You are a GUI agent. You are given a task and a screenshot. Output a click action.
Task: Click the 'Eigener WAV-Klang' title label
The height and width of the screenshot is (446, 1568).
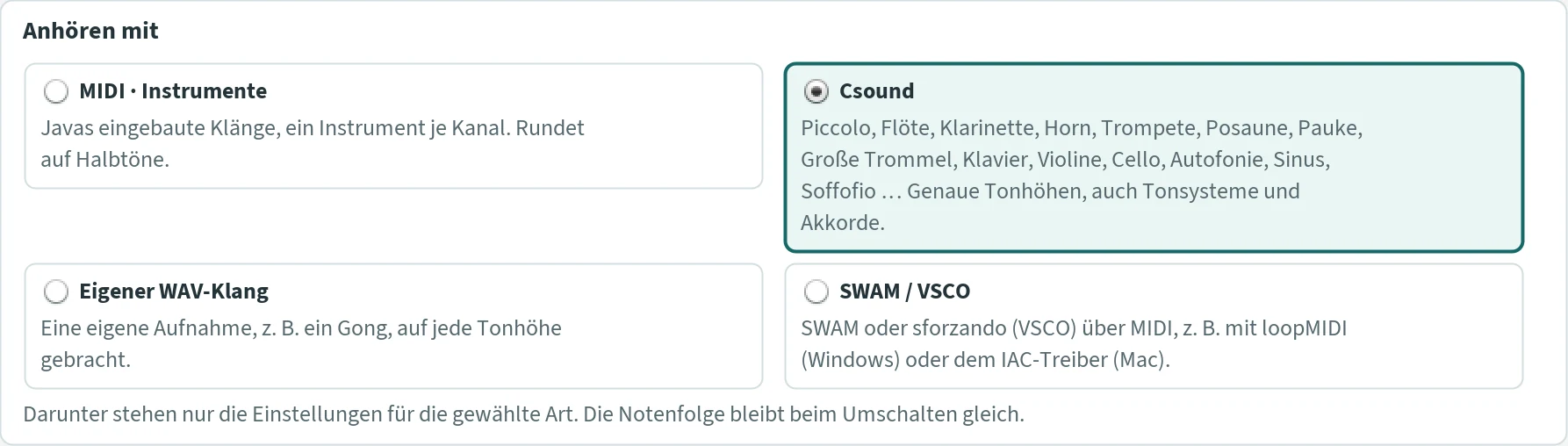(174, 291)
